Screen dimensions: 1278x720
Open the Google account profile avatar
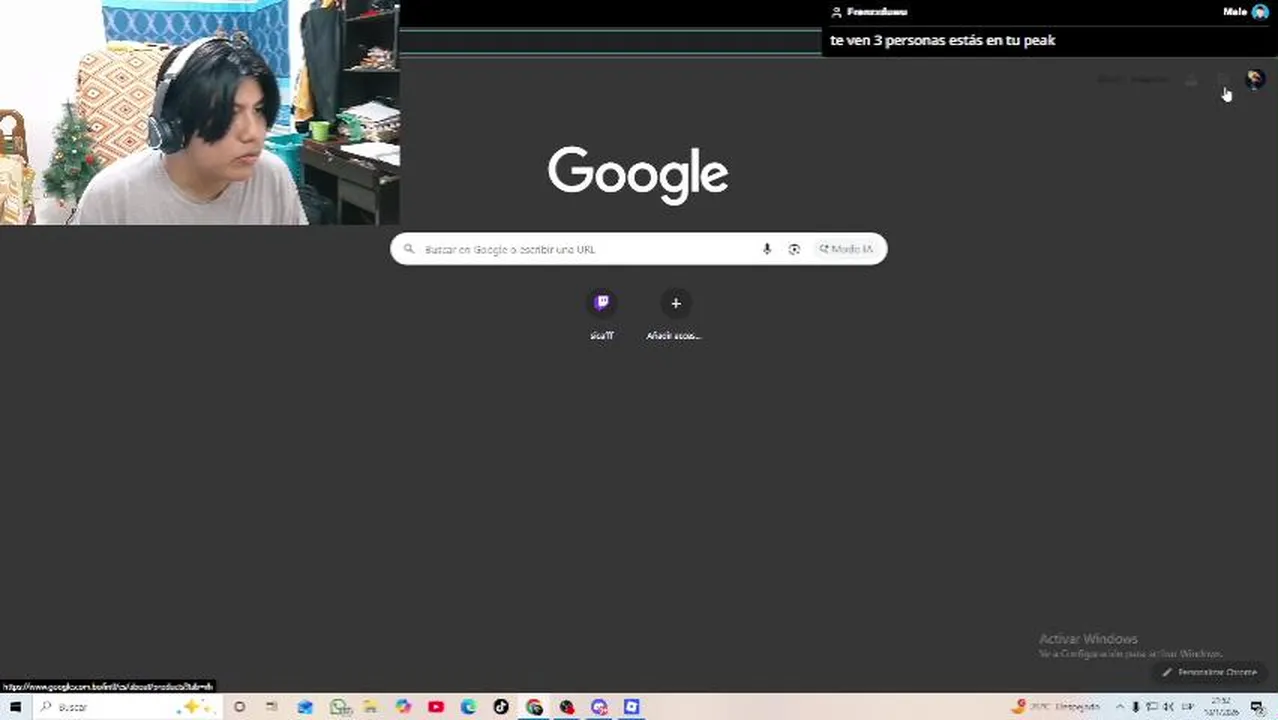click(1255, 80)
